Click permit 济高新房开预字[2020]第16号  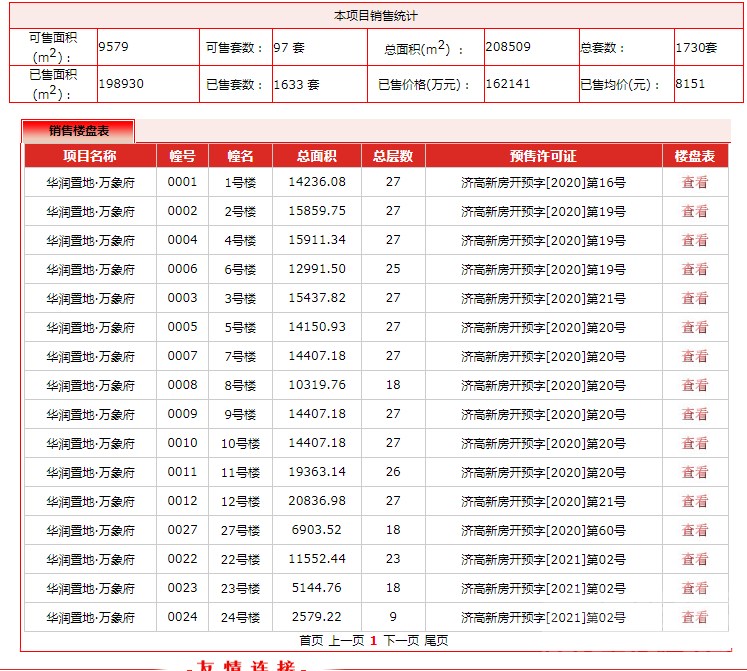pos(543,183)
